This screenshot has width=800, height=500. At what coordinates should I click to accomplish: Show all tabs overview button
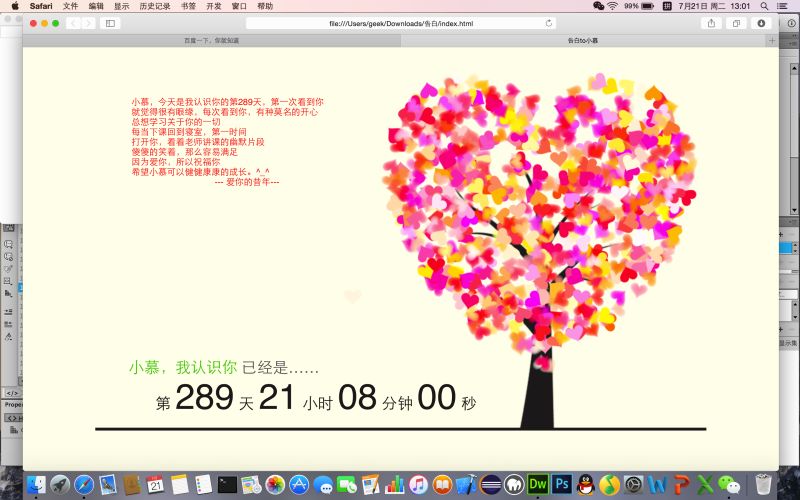point(736,23)
